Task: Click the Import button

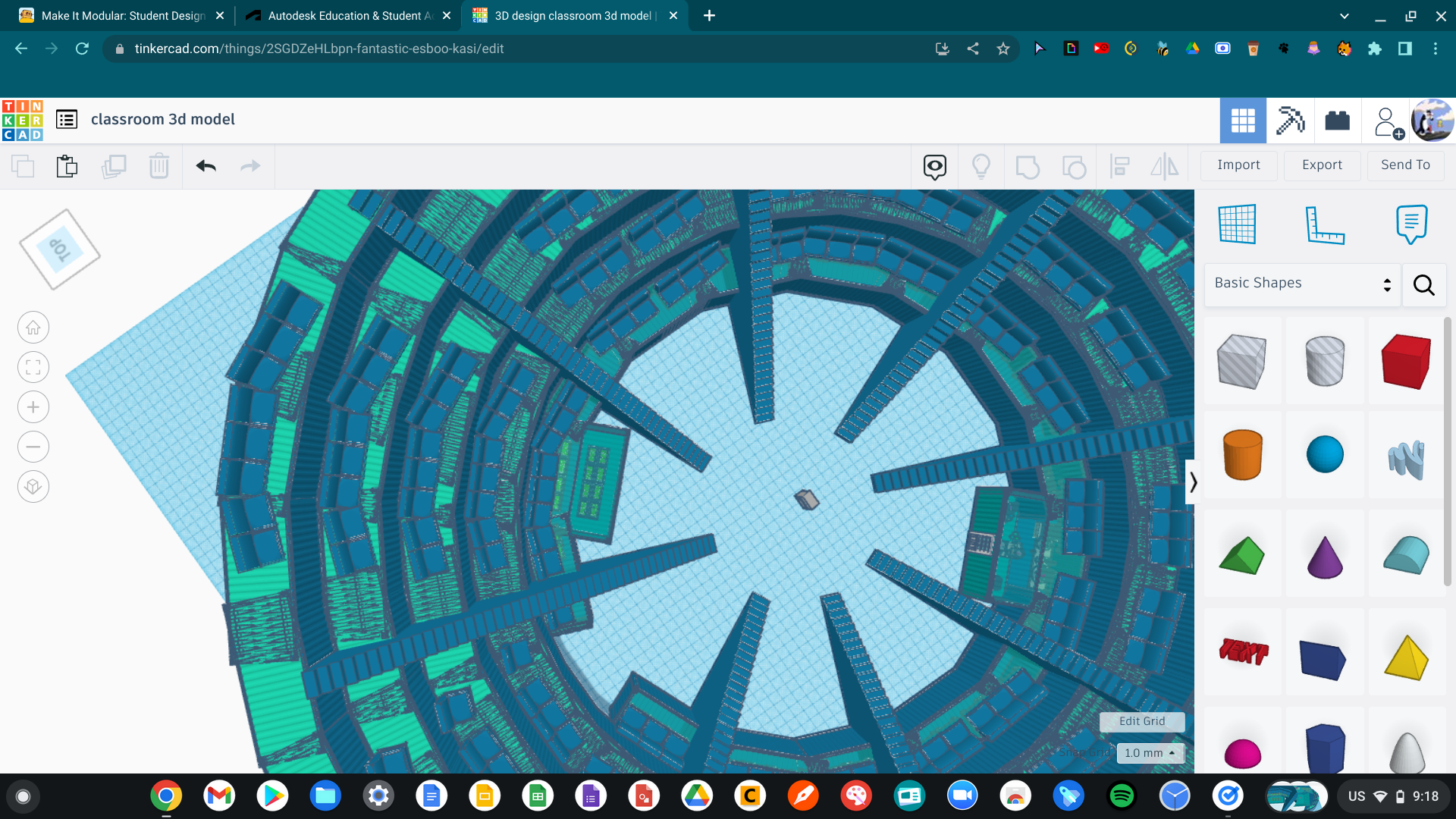Action: pos(1238,165)
